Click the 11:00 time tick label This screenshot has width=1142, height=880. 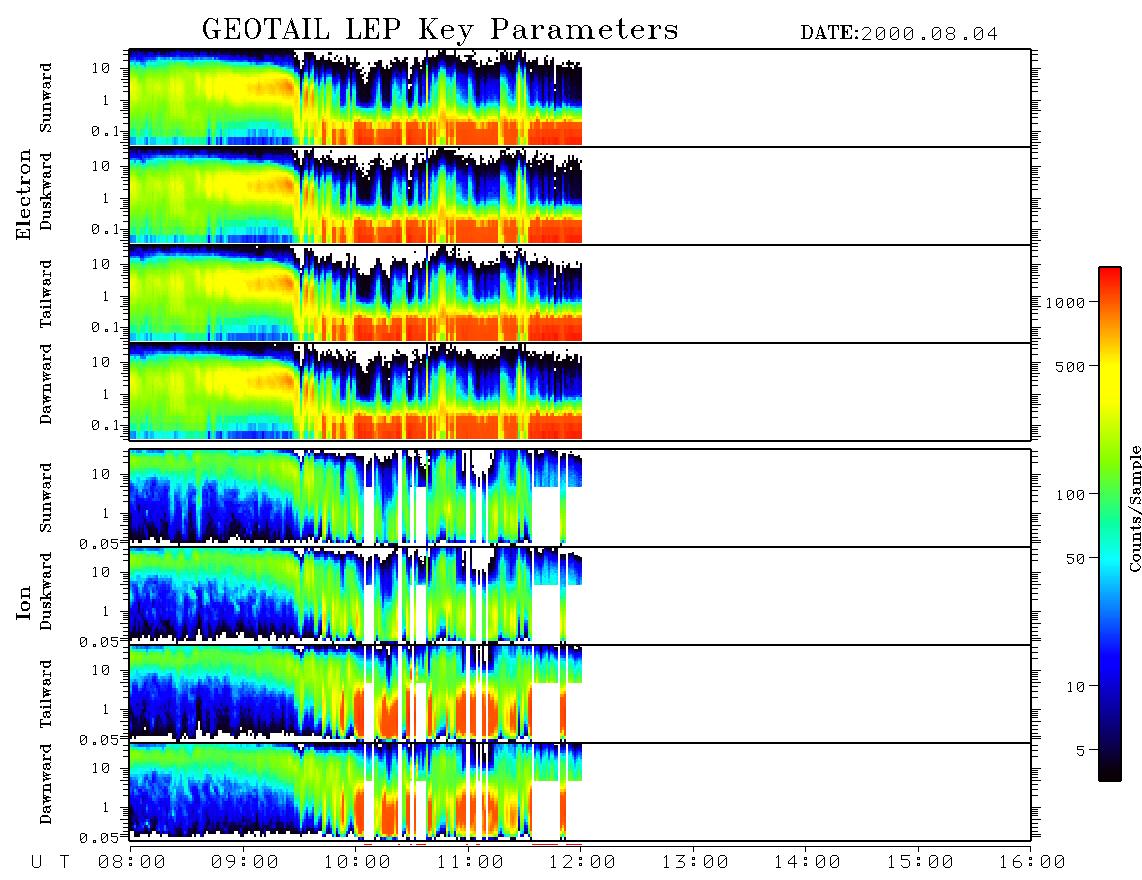[x=470, y=863]
